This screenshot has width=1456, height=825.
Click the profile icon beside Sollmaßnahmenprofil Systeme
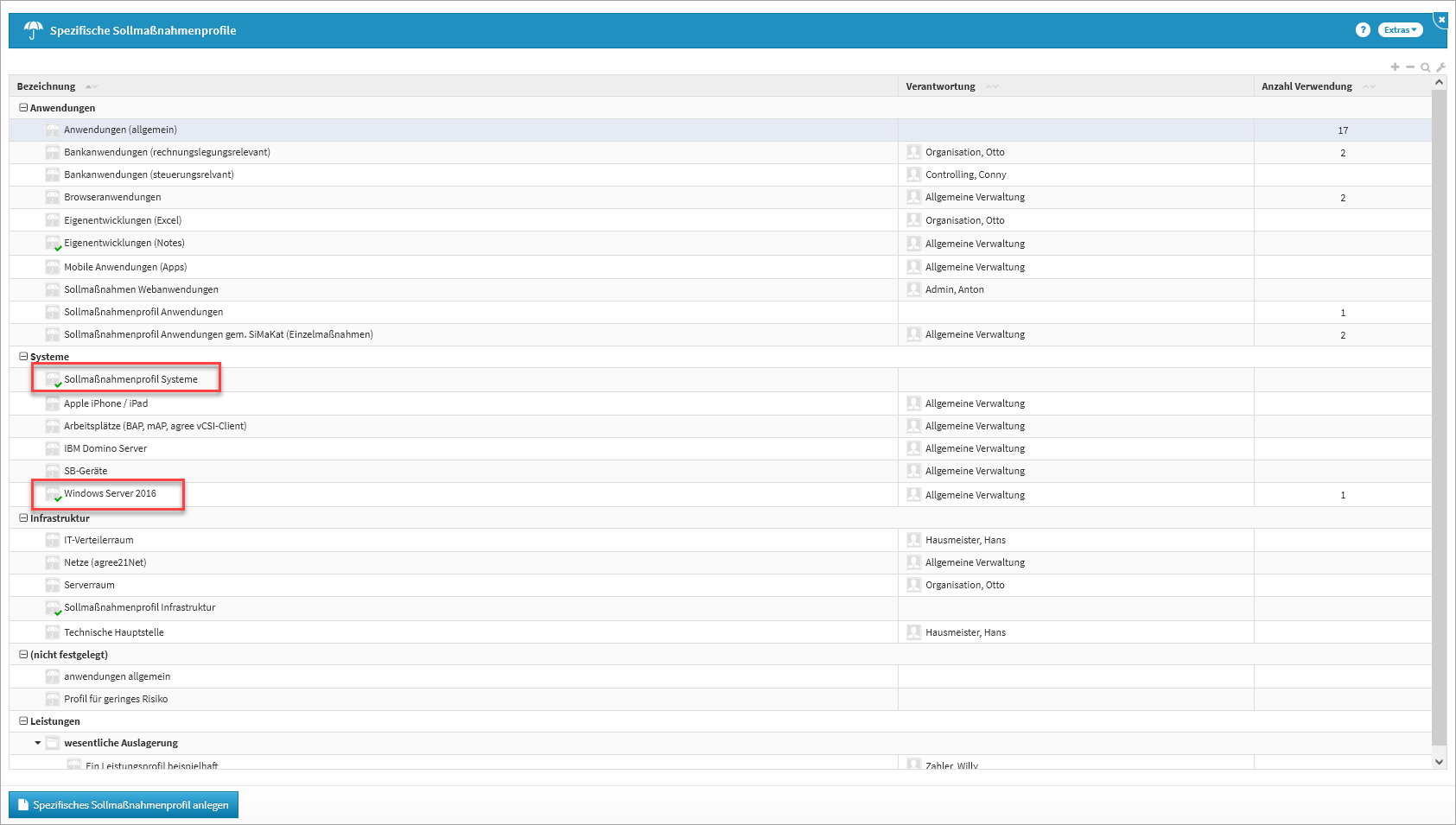[x=53, y=380]
